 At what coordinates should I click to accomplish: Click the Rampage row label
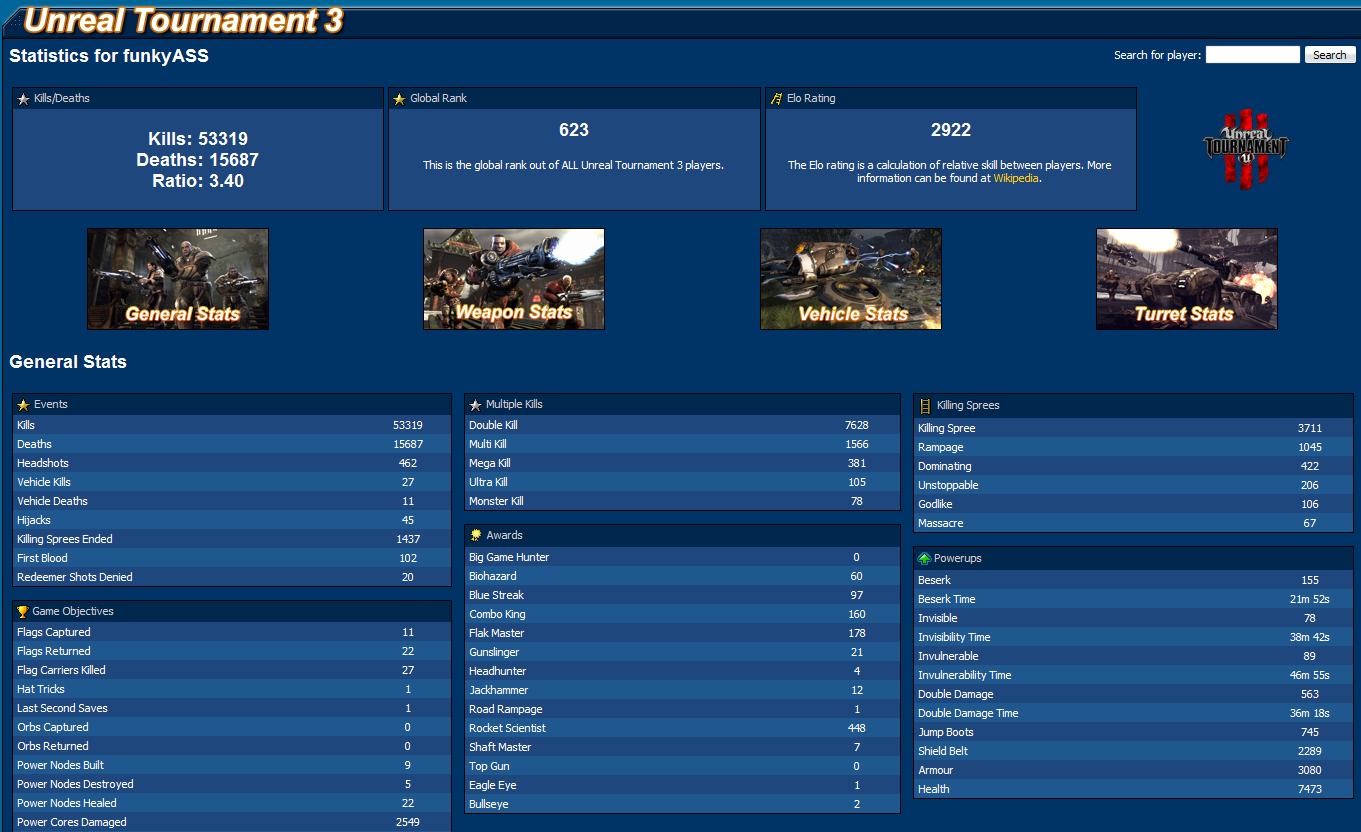pos(941,447)
